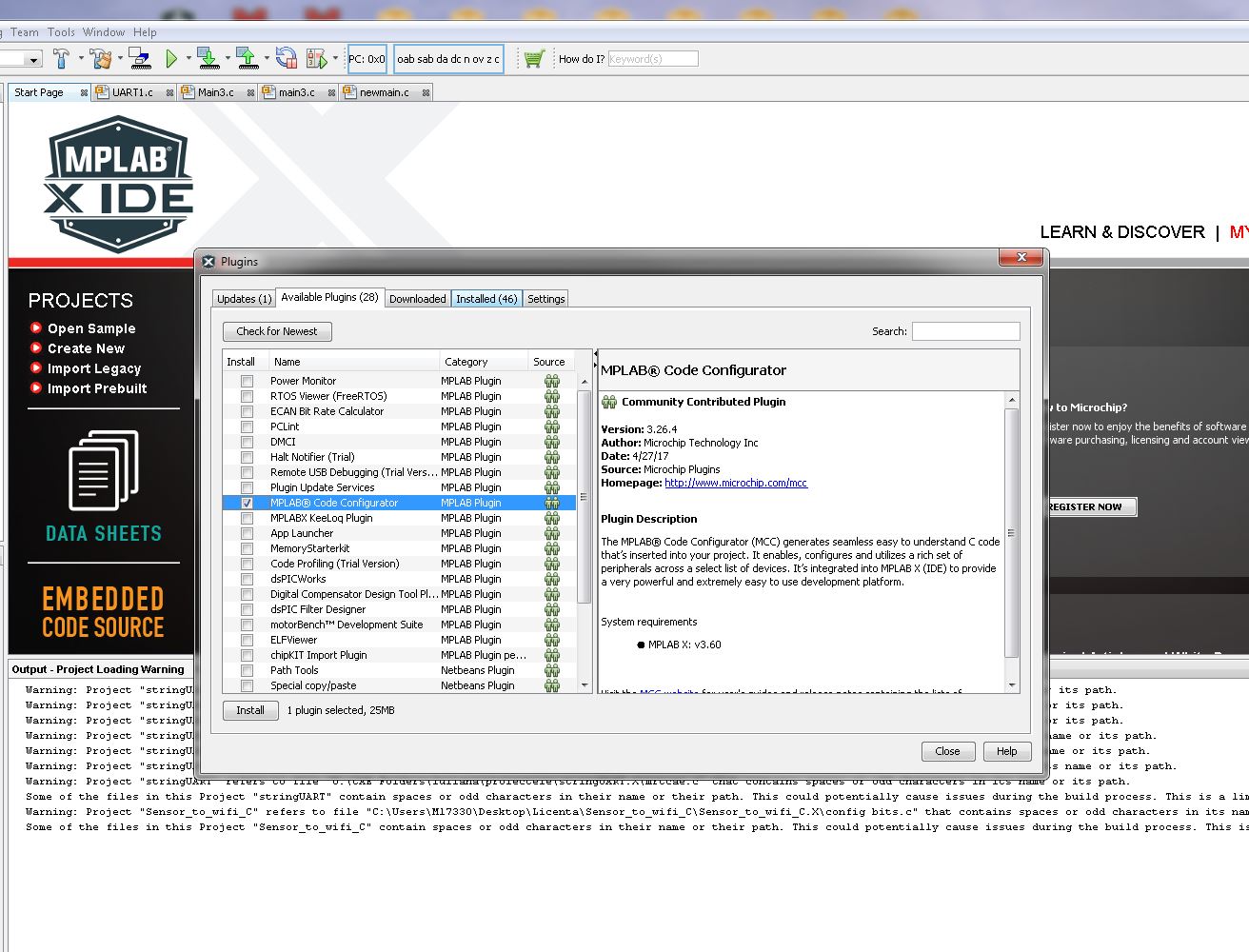Open the Build Project dropdown arrow
This screenshot has height=952, width=1249.
[x=80, y=58]
